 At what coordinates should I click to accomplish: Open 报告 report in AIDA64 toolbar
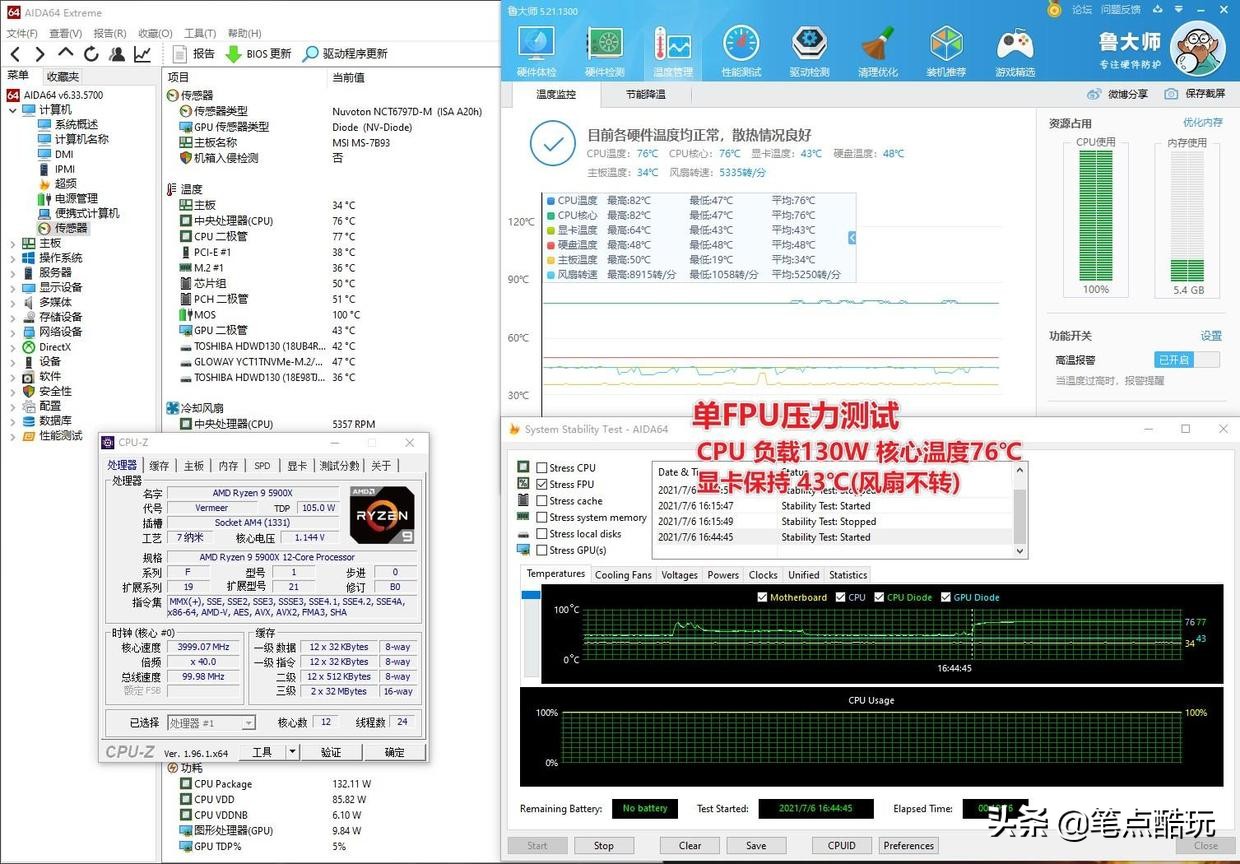pyautogui.click(x=194, y=54)
